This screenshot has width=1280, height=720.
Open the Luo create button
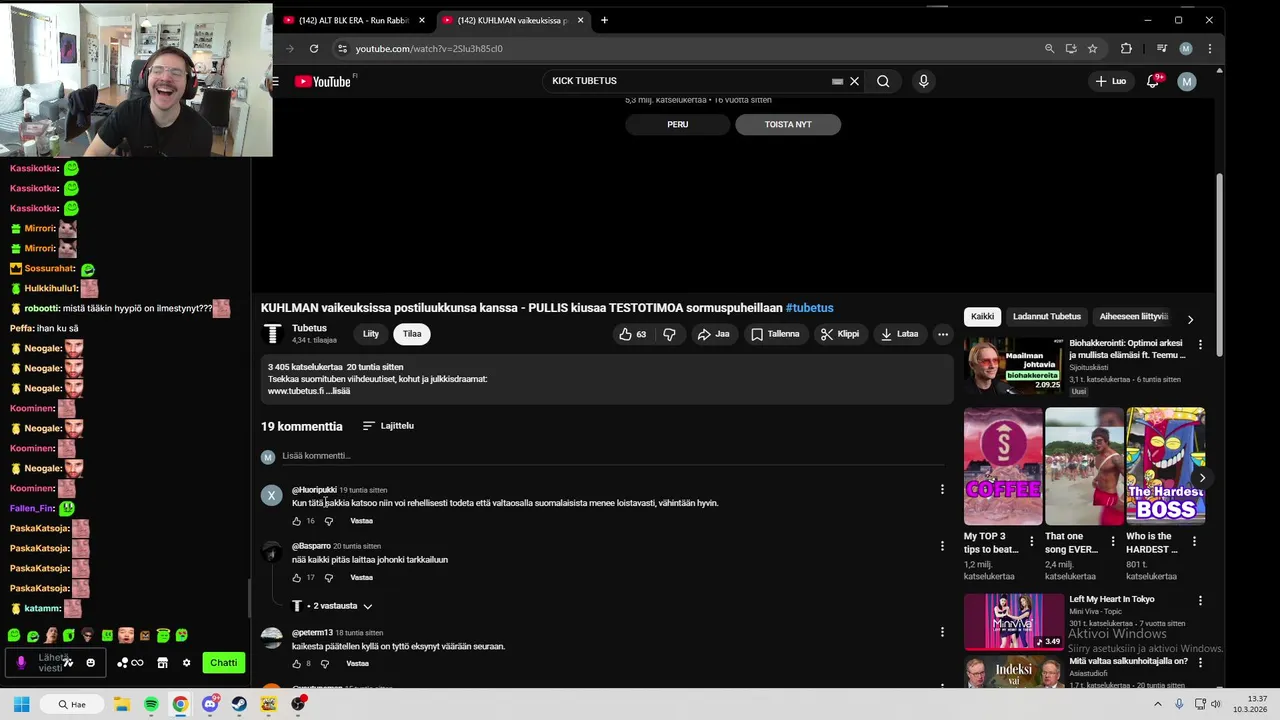coord(1110,81)
